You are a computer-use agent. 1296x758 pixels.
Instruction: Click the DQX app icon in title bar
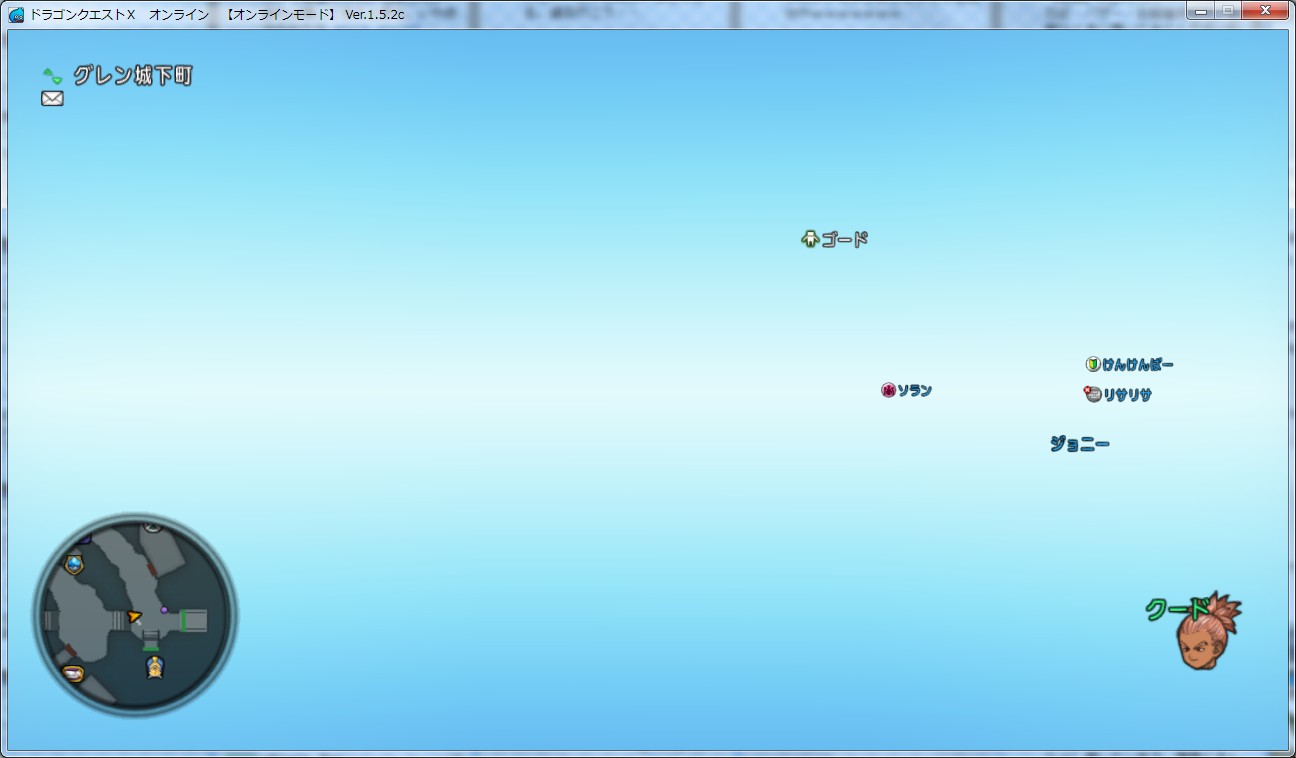click(x=16, y=14)
